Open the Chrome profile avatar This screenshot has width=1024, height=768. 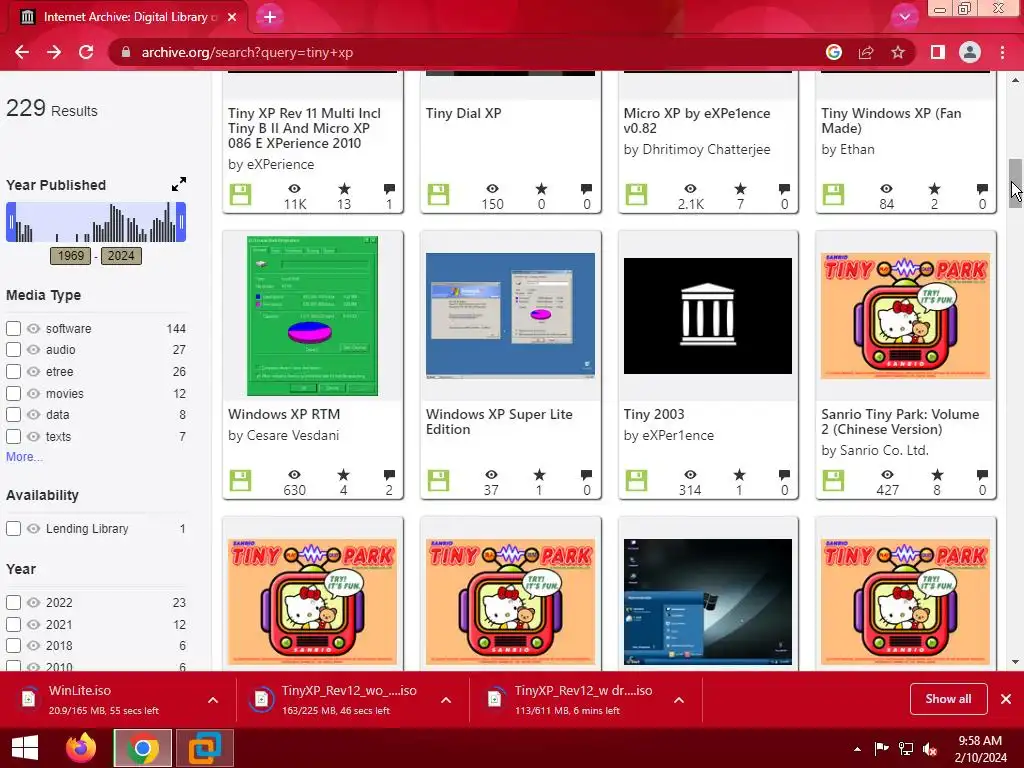click(x=970, y=52)
